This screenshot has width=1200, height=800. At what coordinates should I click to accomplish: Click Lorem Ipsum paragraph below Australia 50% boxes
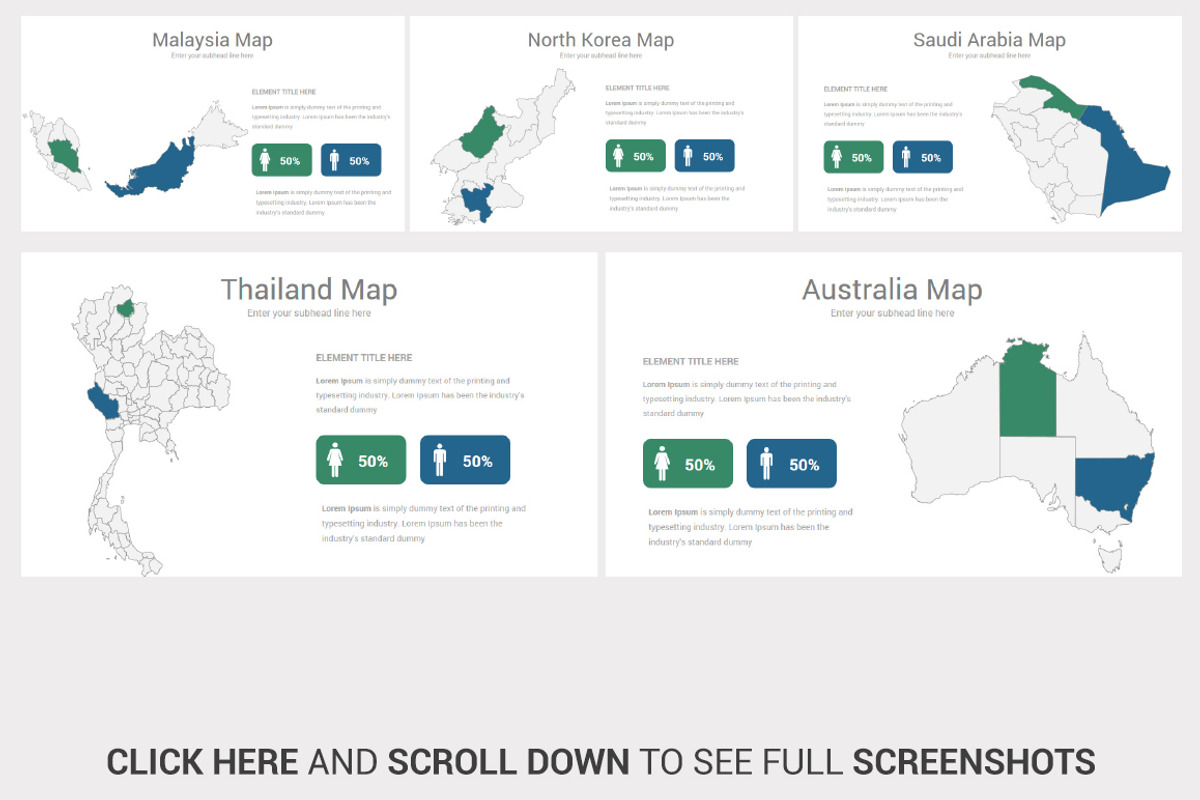pos(751,527)
